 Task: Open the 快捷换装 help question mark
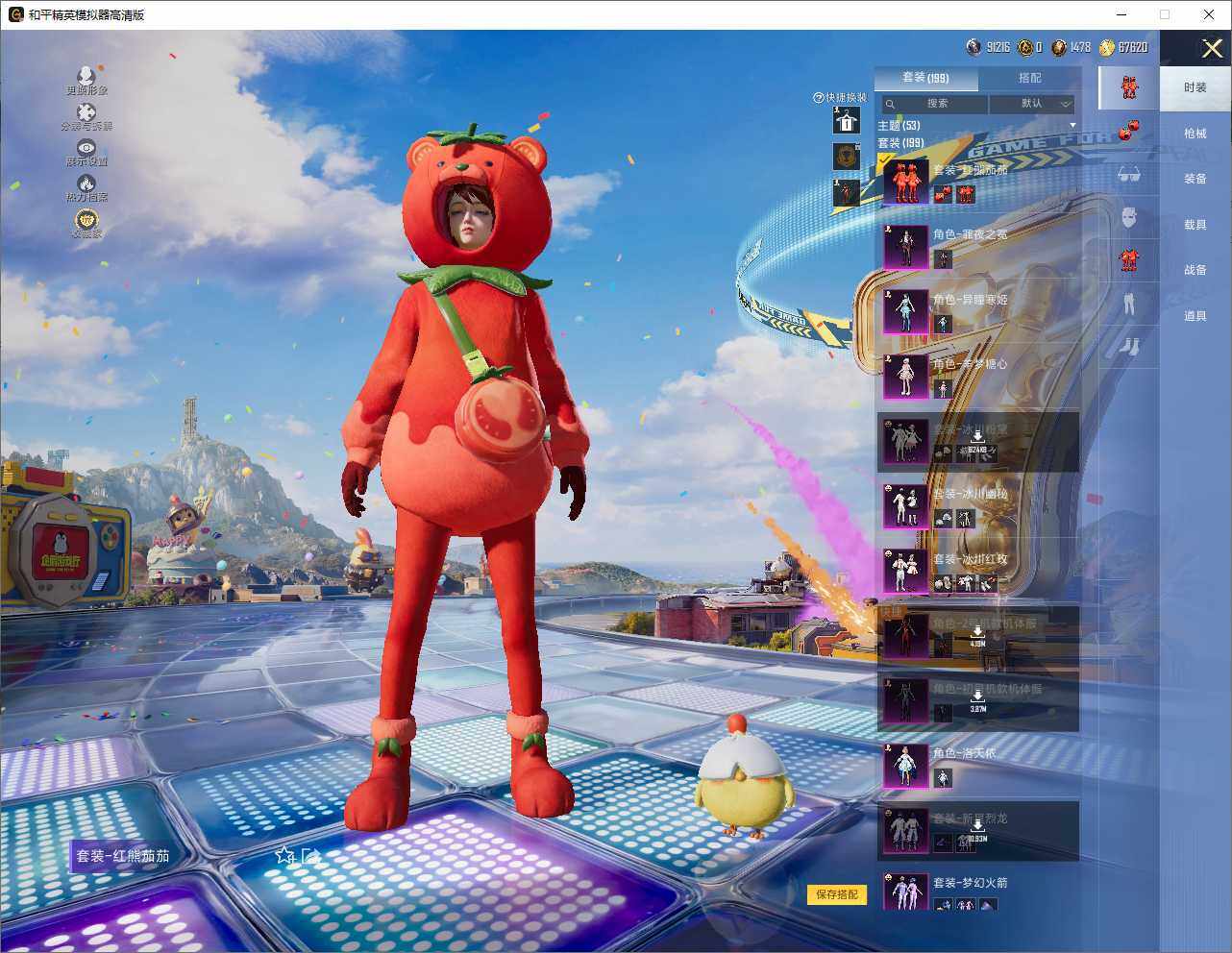click(819, 98)
